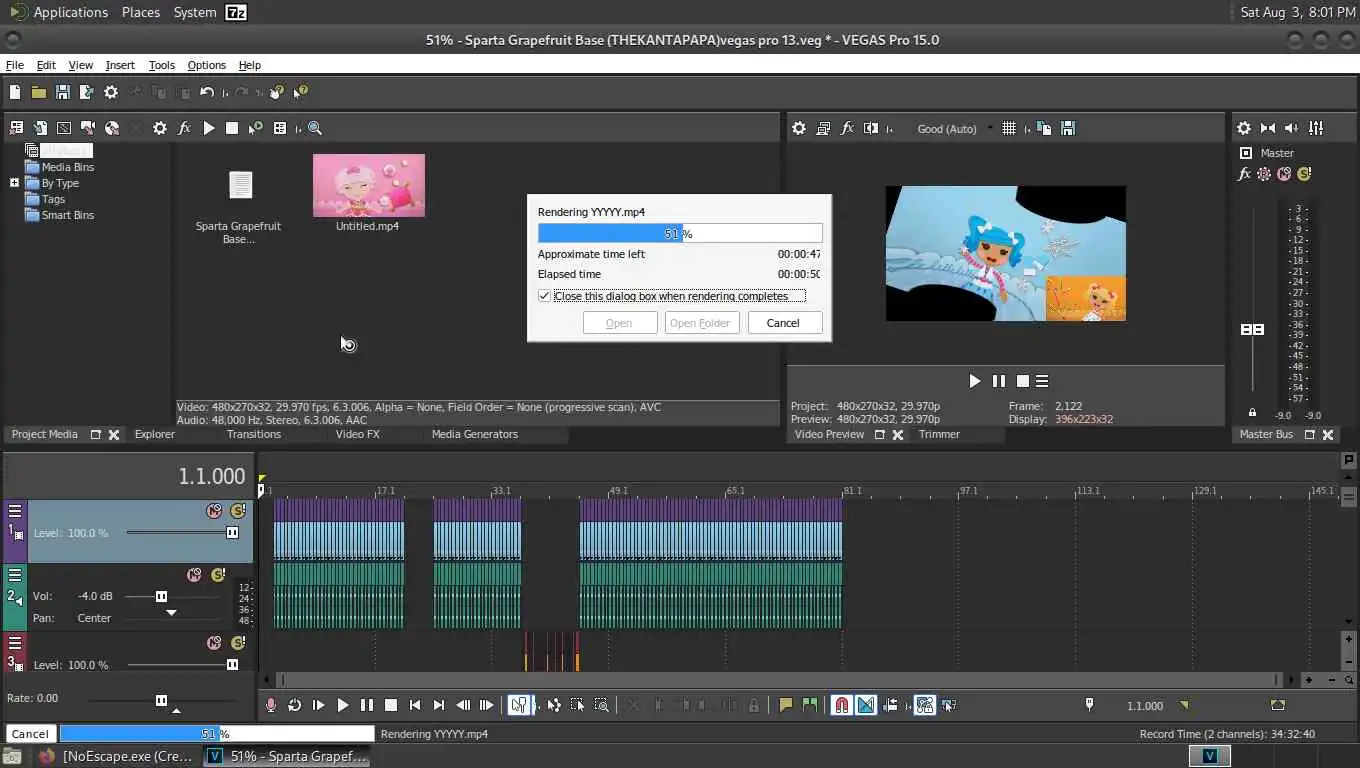Click Video Output FX icon in preview

(x=847, y=128)
